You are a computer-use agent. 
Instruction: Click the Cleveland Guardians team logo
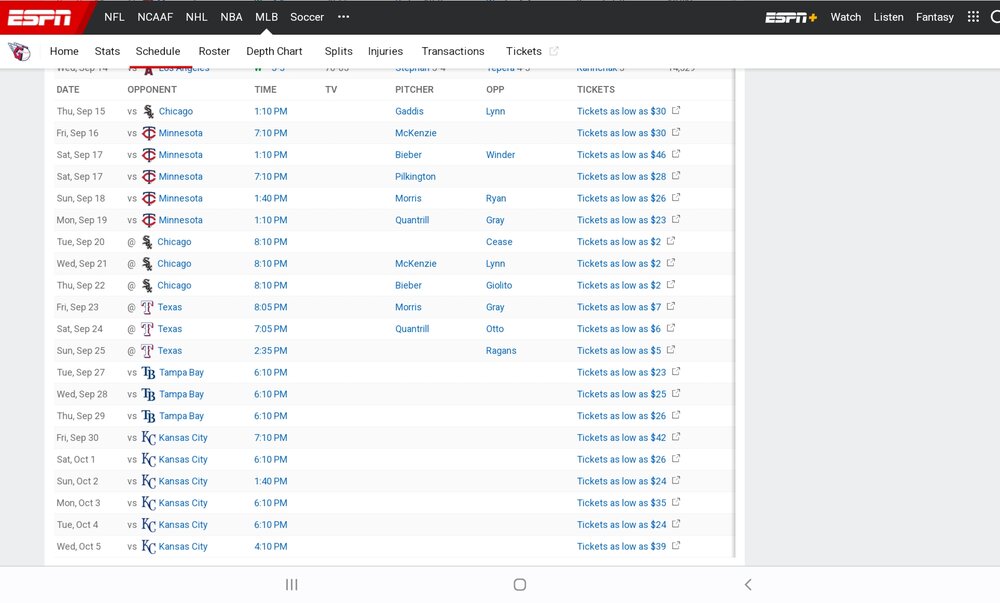point(19,51)
